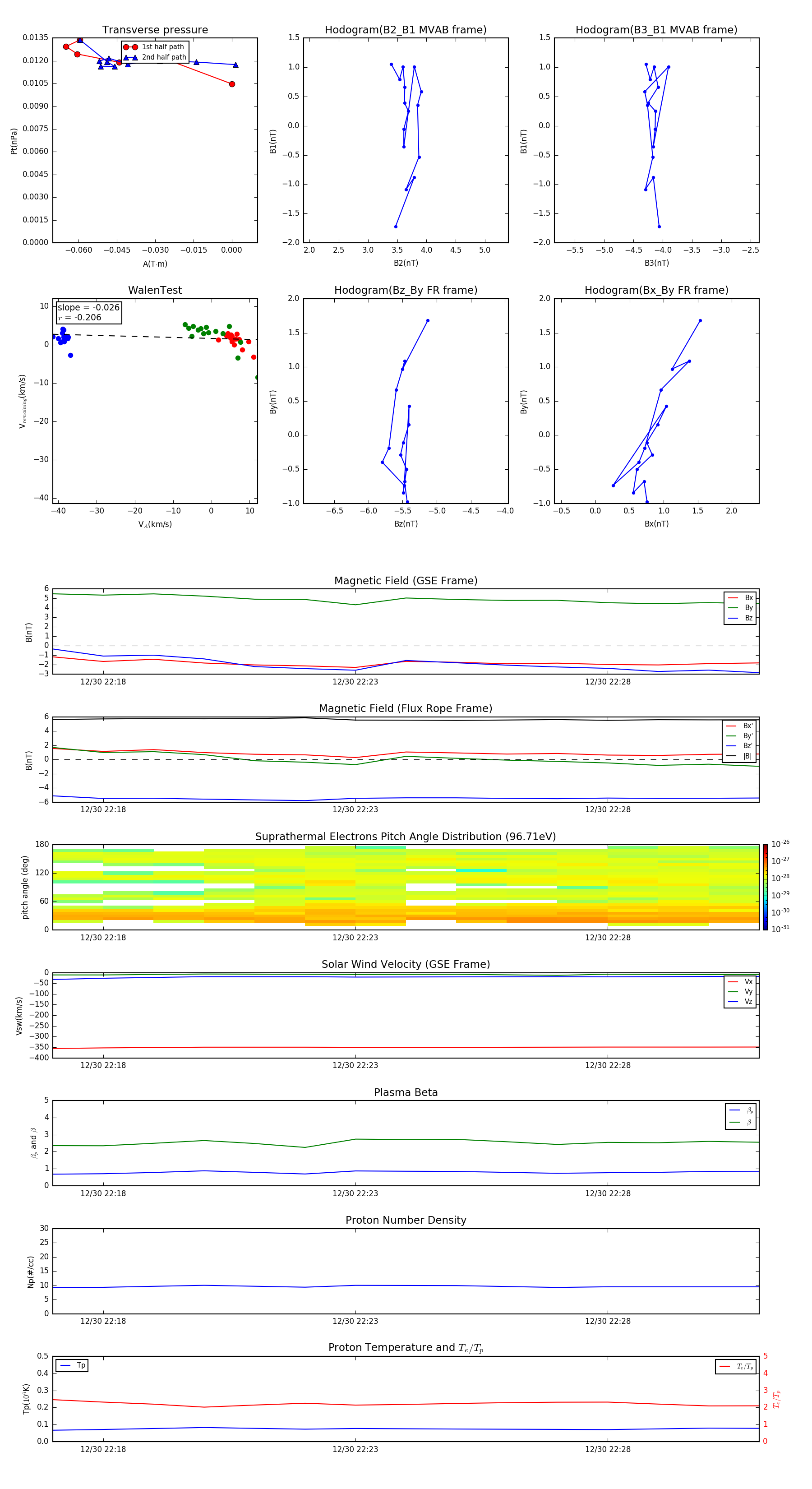Image resolution: width=812 pixels, height=1489 pixels.
Task: Click the 'Hodogram(B3_B1 MVAB frame)' title
Action: coord(656,30)
